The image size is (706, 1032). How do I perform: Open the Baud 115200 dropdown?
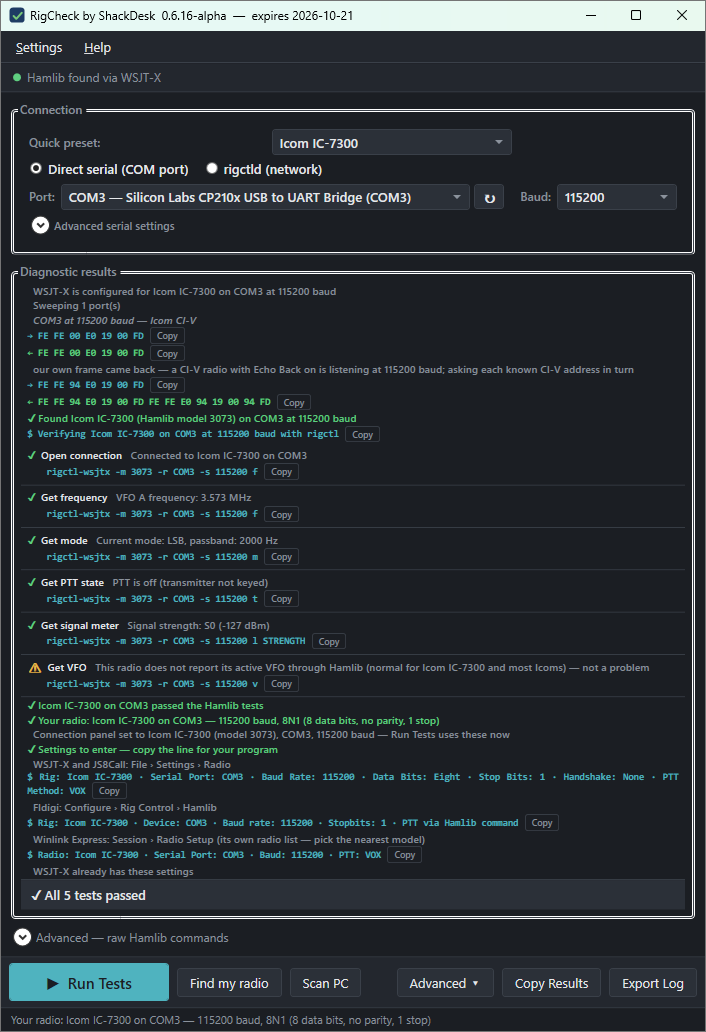click(x=617, y=197)
